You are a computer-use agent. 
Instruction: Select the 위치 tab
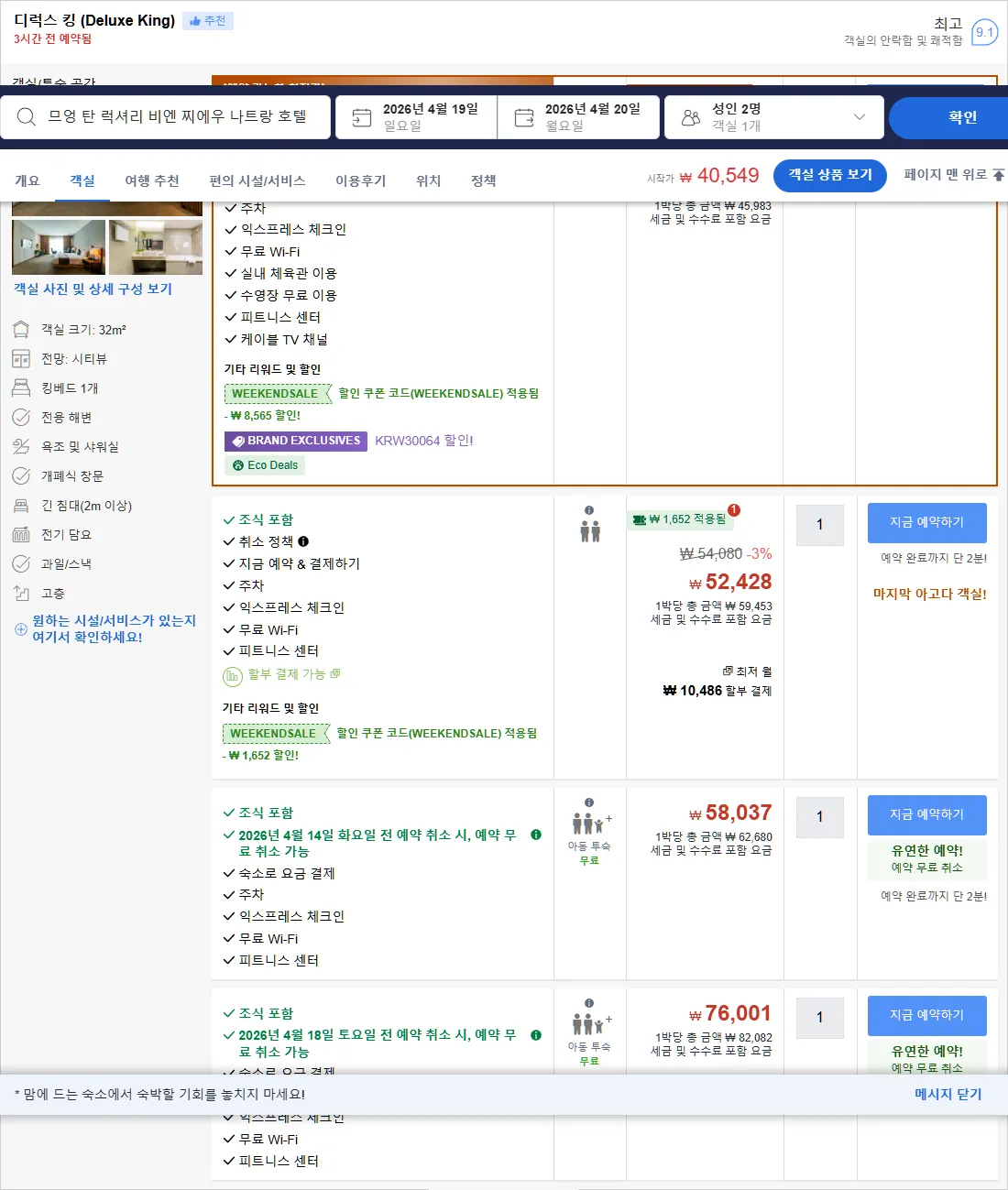click(429, 180)
